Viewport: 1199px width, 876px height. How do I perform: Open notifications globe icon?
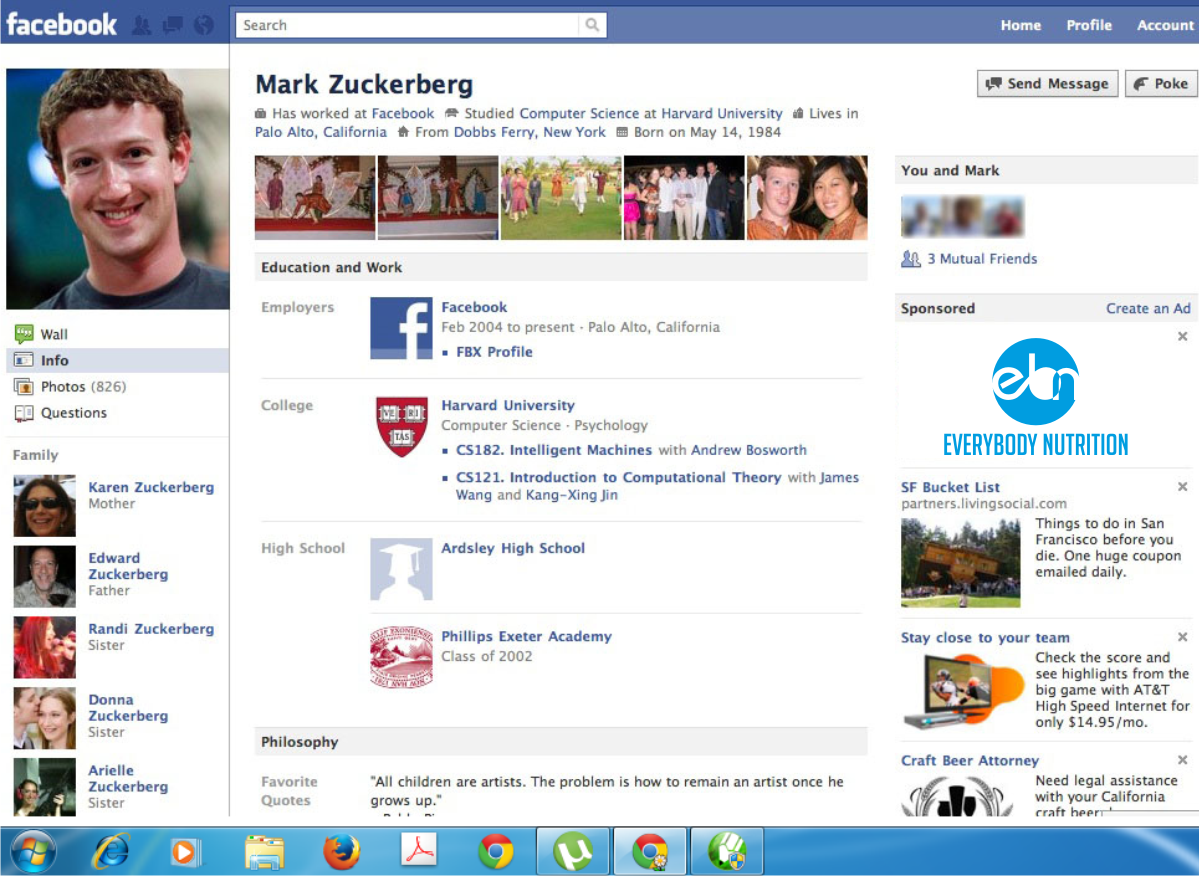pyautogui.click(x=203, y=25)
